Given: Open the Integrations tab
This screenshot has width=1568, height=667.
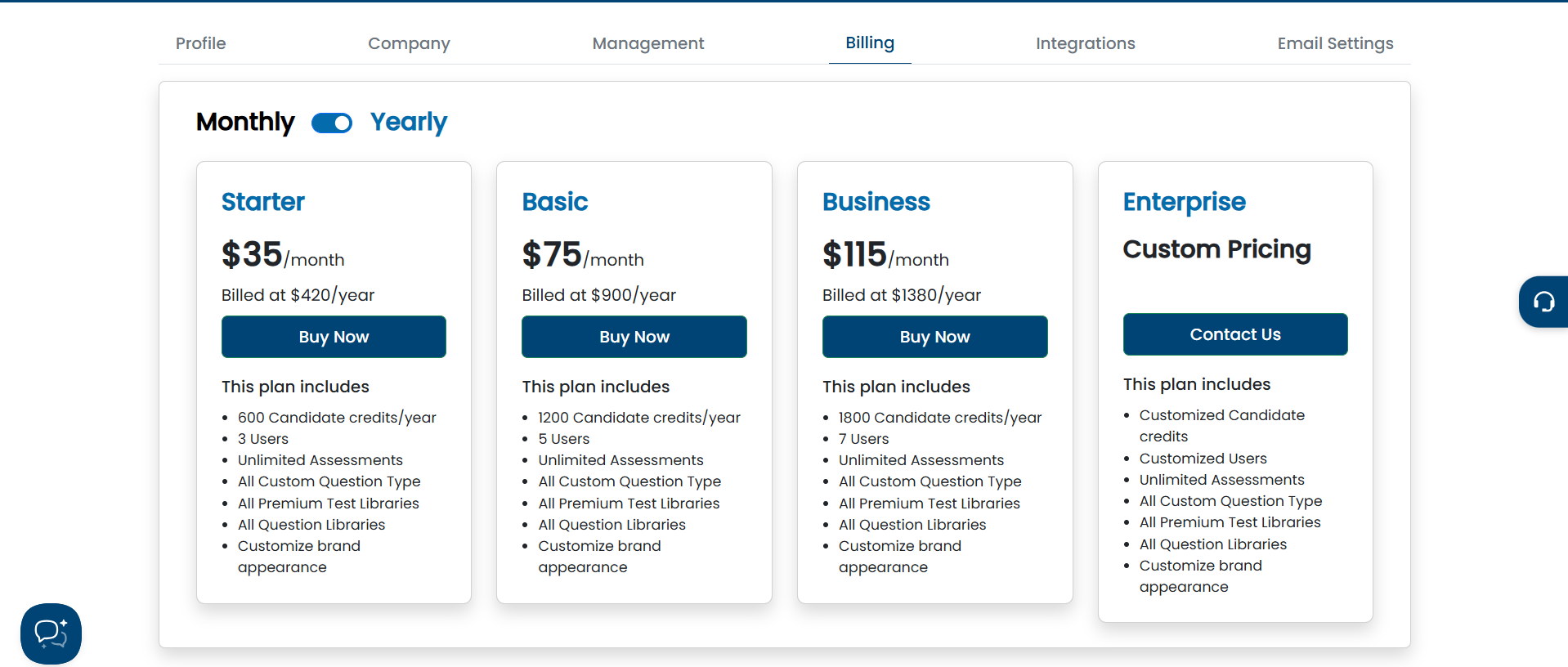Looking at the screenshot, I should (1085, 43).
